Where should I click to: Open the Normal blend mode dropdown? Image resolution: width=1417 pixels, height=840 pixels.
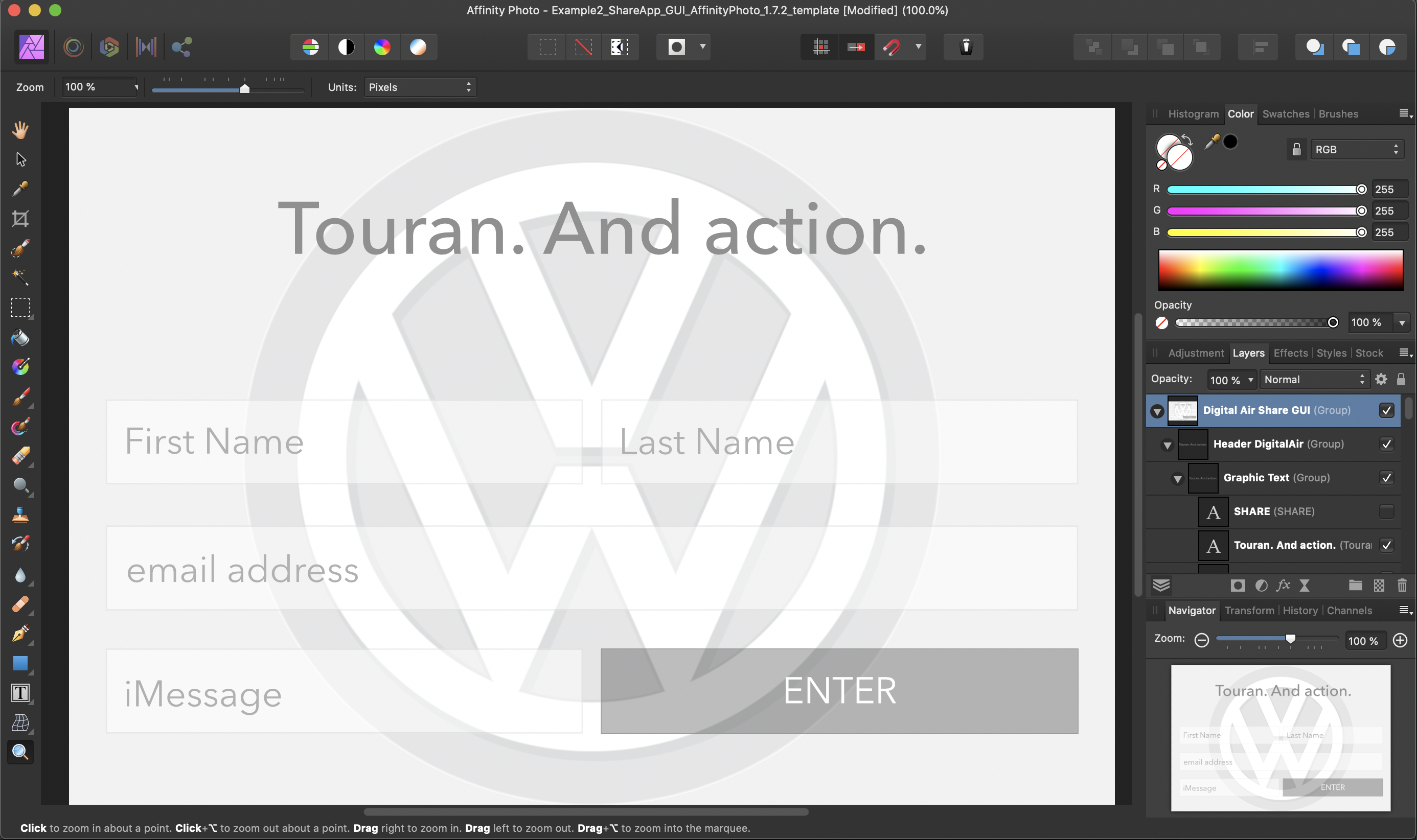(1314, 379)
